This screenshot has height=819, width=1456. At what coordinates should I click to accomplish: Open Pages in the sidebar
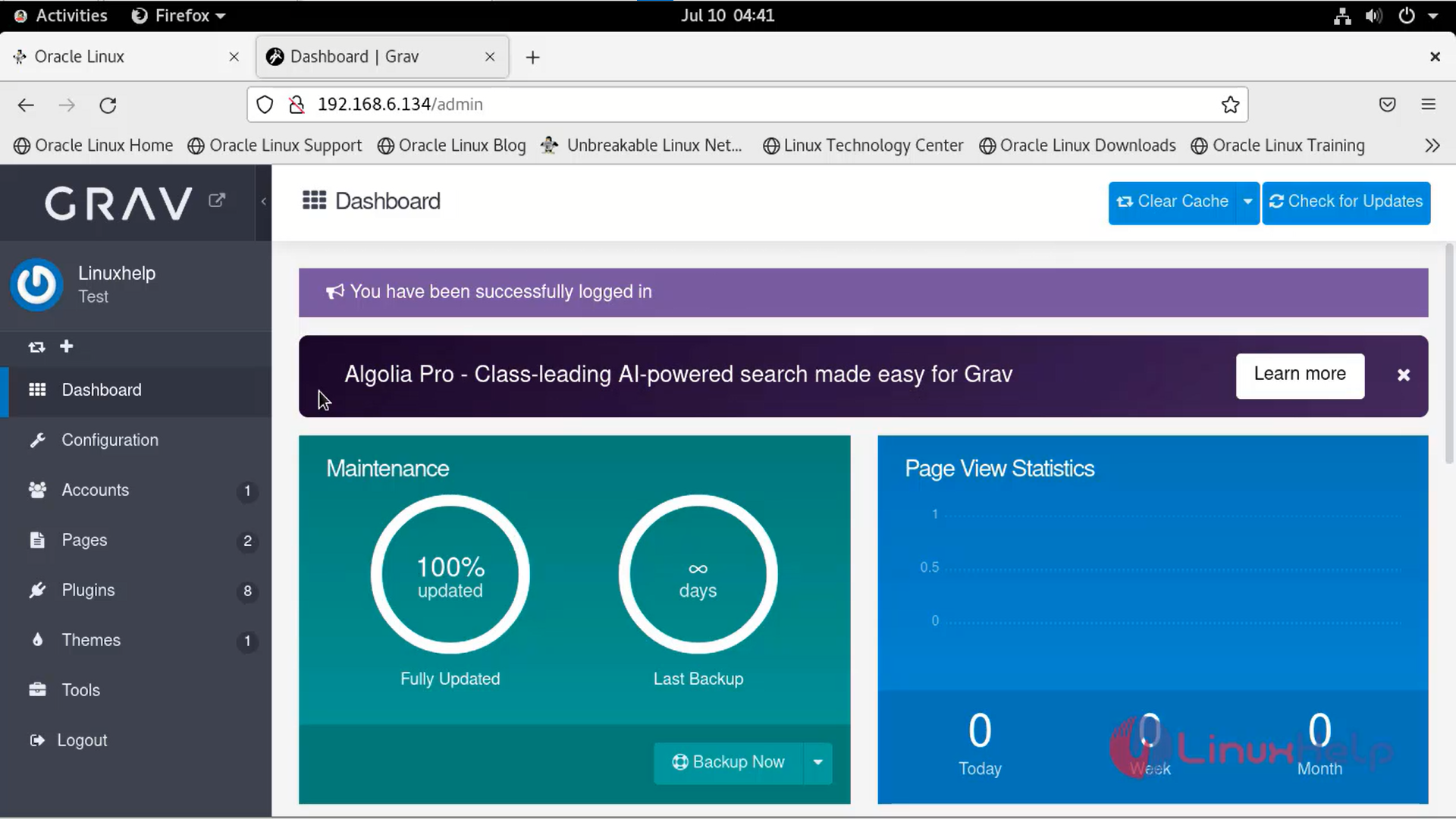[x=136, y=540]
